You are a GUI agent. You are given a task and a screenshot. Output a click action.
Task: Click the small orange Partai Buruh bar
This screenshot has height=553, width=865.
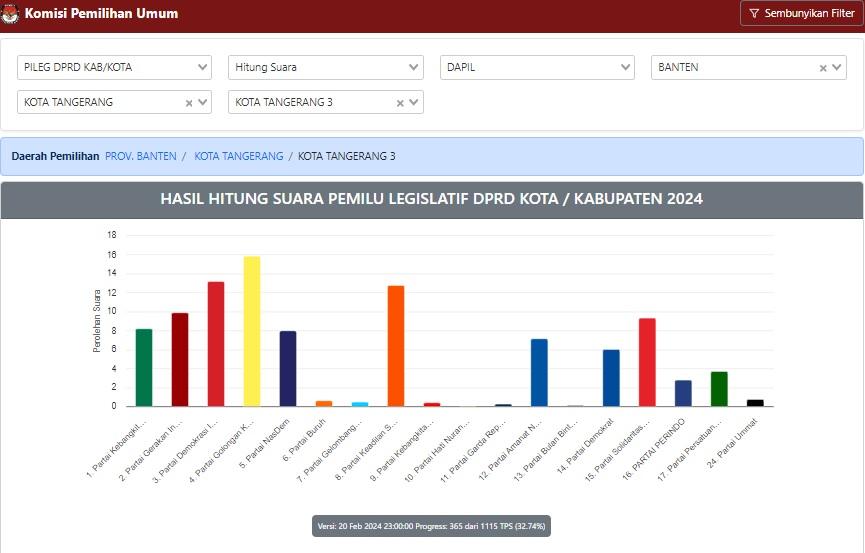324,403
